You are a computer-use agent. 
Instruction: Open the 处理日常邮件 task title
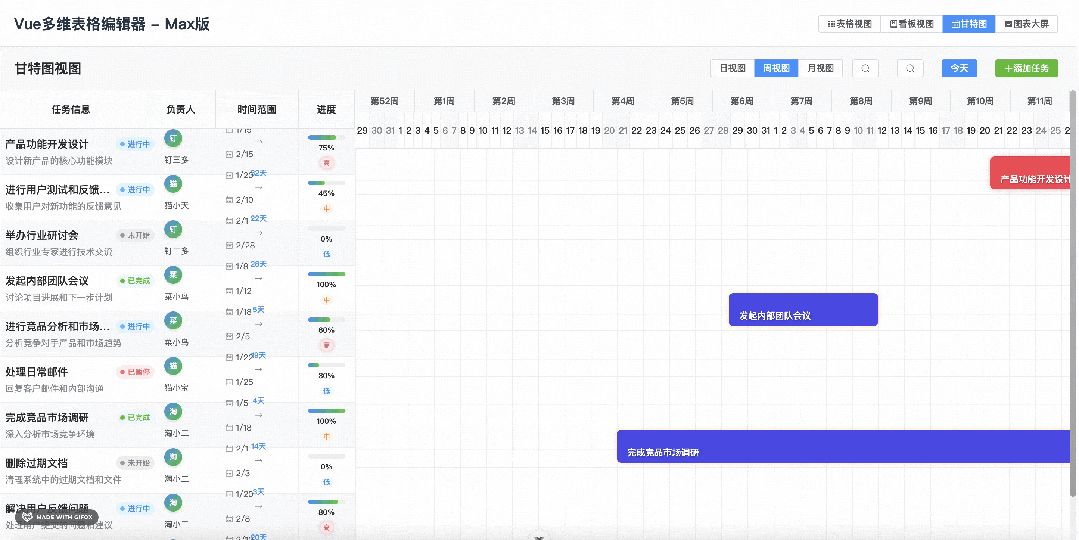(x=37, y=371)
